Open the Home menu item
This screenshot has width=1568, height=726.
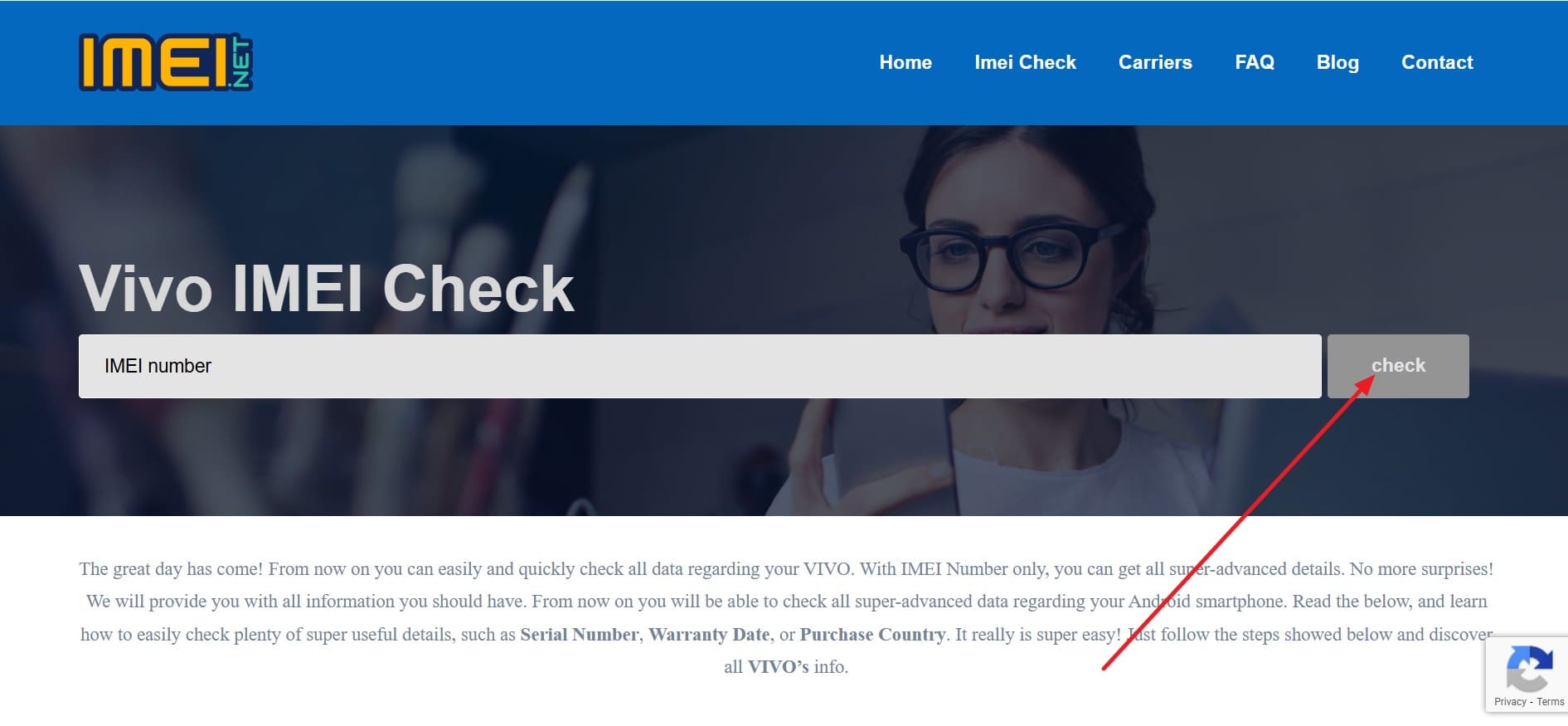(905, 62)
